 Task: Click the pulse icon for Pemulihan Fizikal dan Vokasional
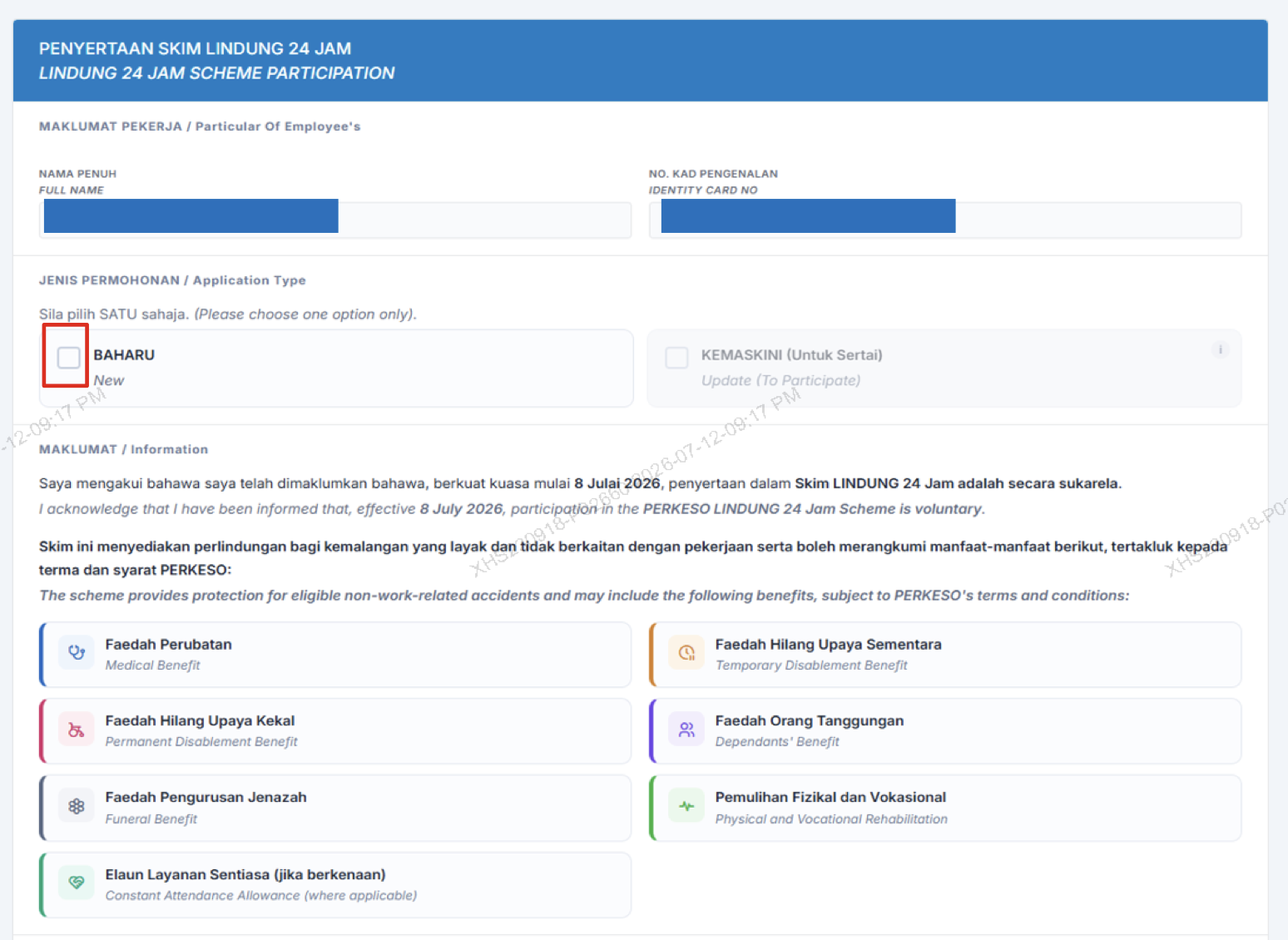tap(686, 806)
